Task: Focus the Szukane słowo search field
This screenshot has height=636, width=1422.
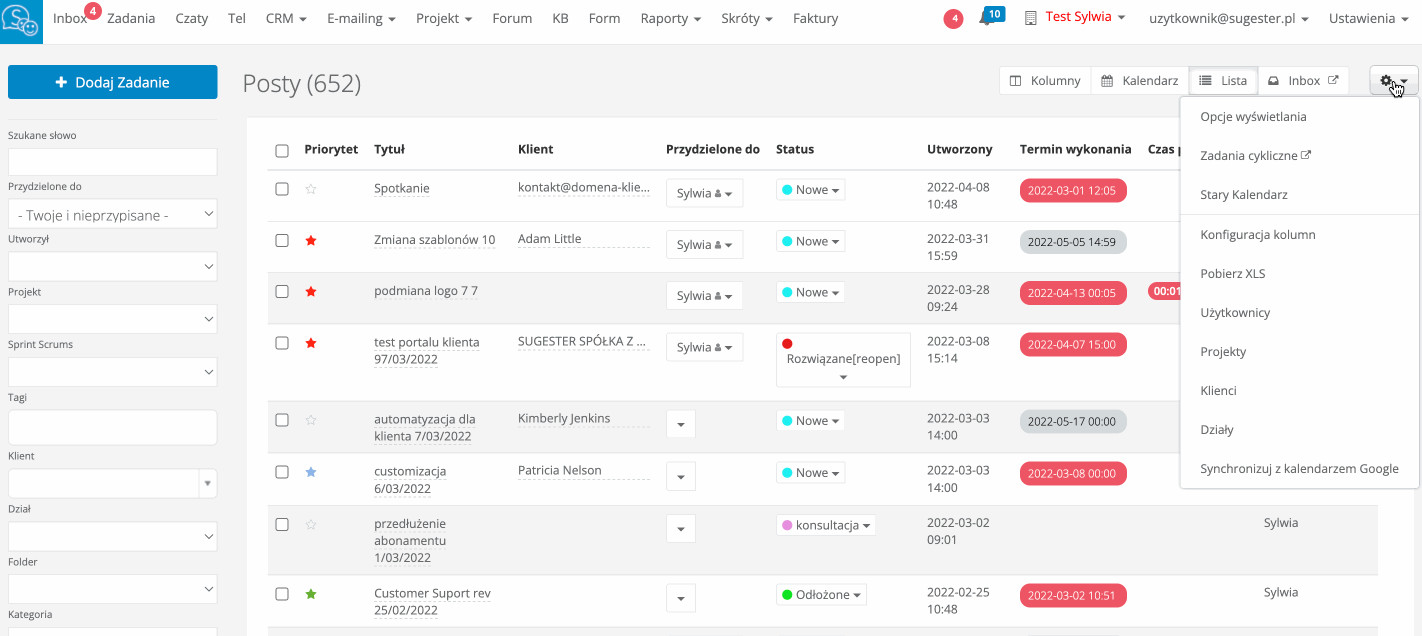Action: click(x=112, y=162)
